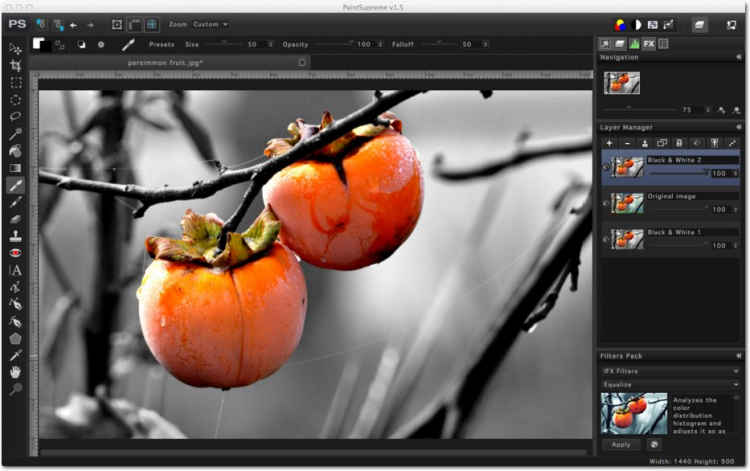Select the Lasso selection tool
The width and height of the screenshot is (750, 471).
[15, 116]
